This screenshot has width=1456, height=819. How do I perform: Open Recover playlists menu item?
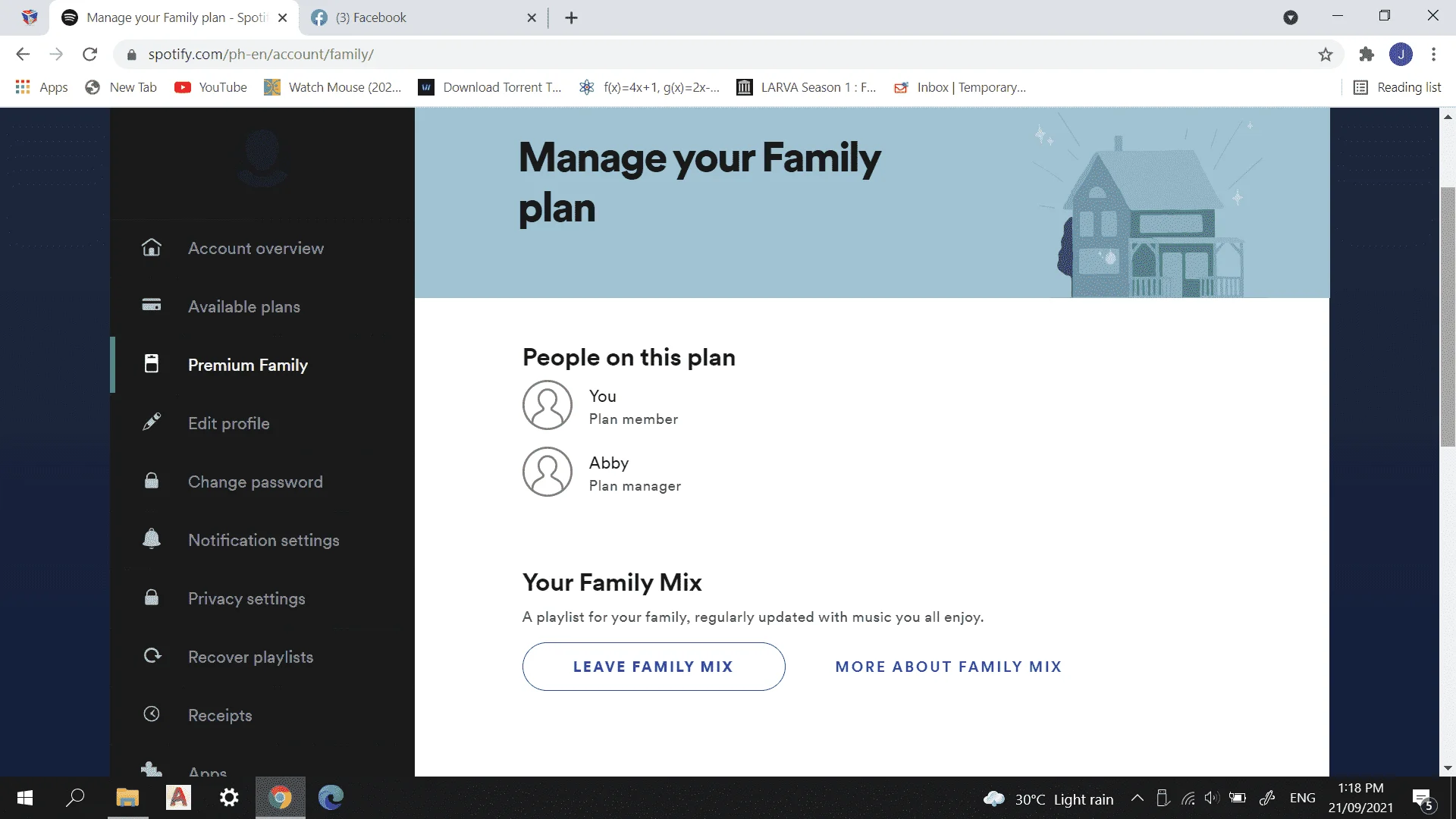pyautogui.click(x=250, y=657)
